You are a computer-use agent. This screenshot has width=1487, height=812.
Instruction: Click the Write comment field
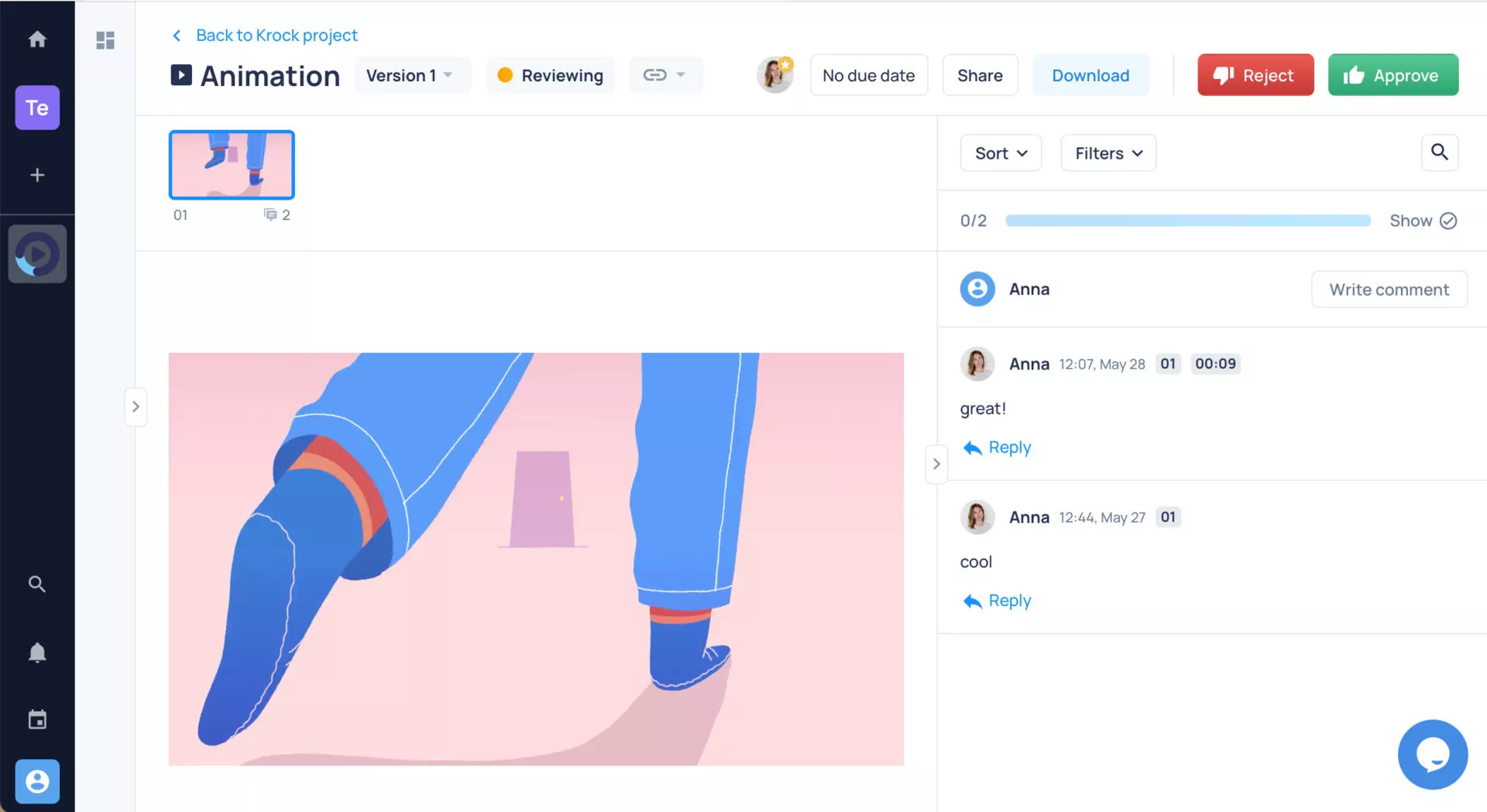[x=1389, y=289]
